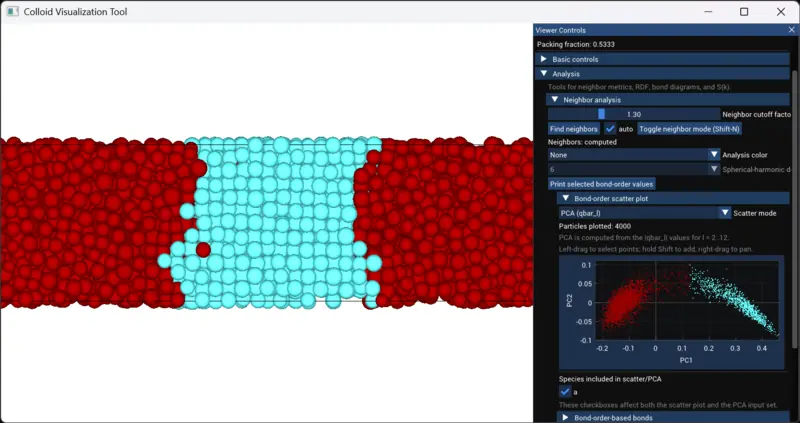Image resolution: width=800 pixels, height=423 pixels.
Task: Uncheck the auto neighbors checkbox
Action: tap(610, 129)
